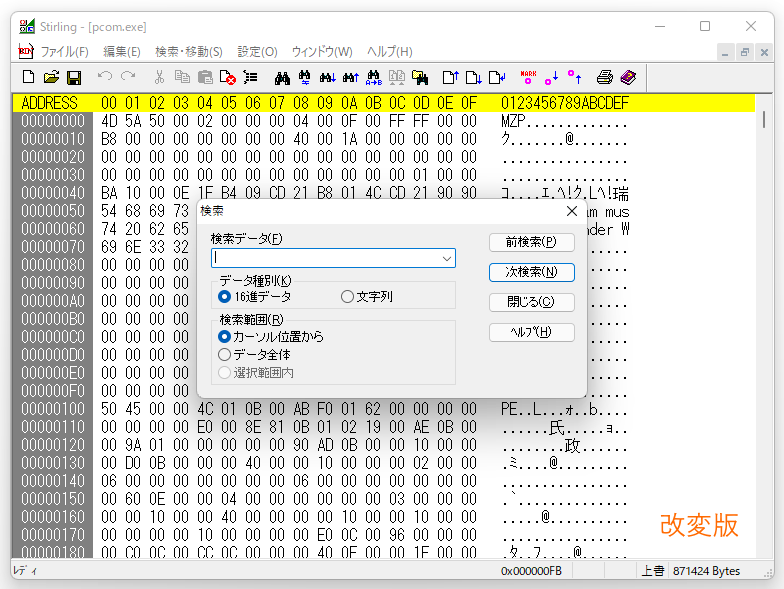The height and width of the screenshot is (589, 784).
Task: Open the 編集(E) menu
Action: (122, 52)
